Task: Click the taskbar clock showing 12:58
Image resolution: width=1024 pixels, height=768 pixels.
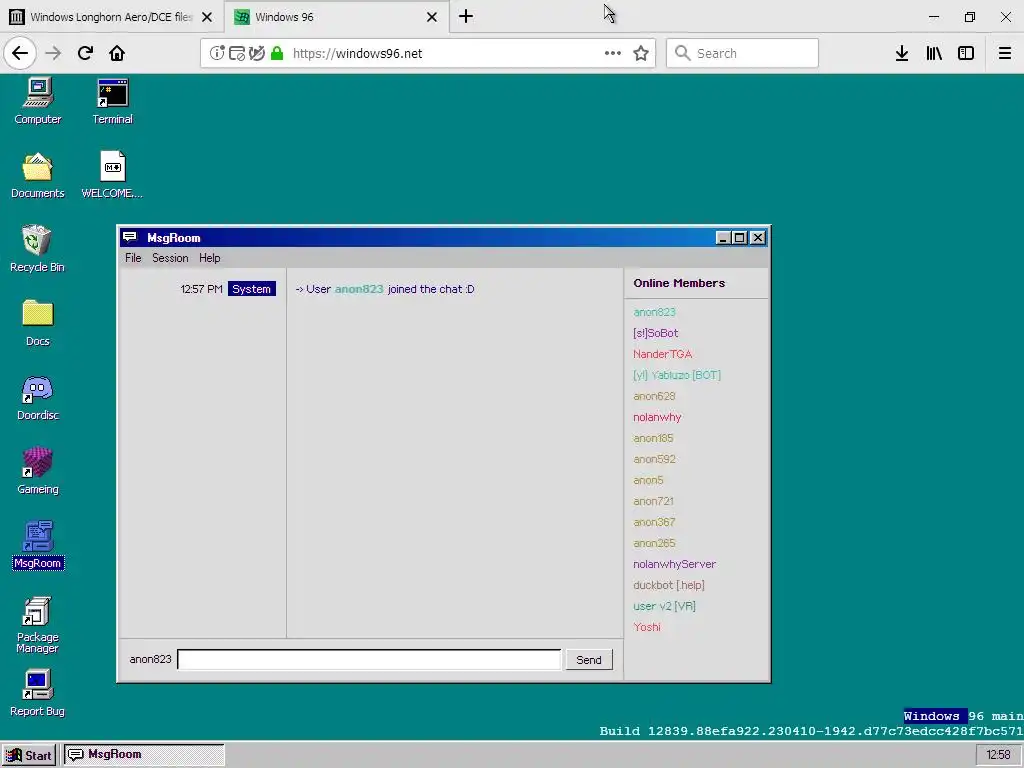Action: point(999,755)
